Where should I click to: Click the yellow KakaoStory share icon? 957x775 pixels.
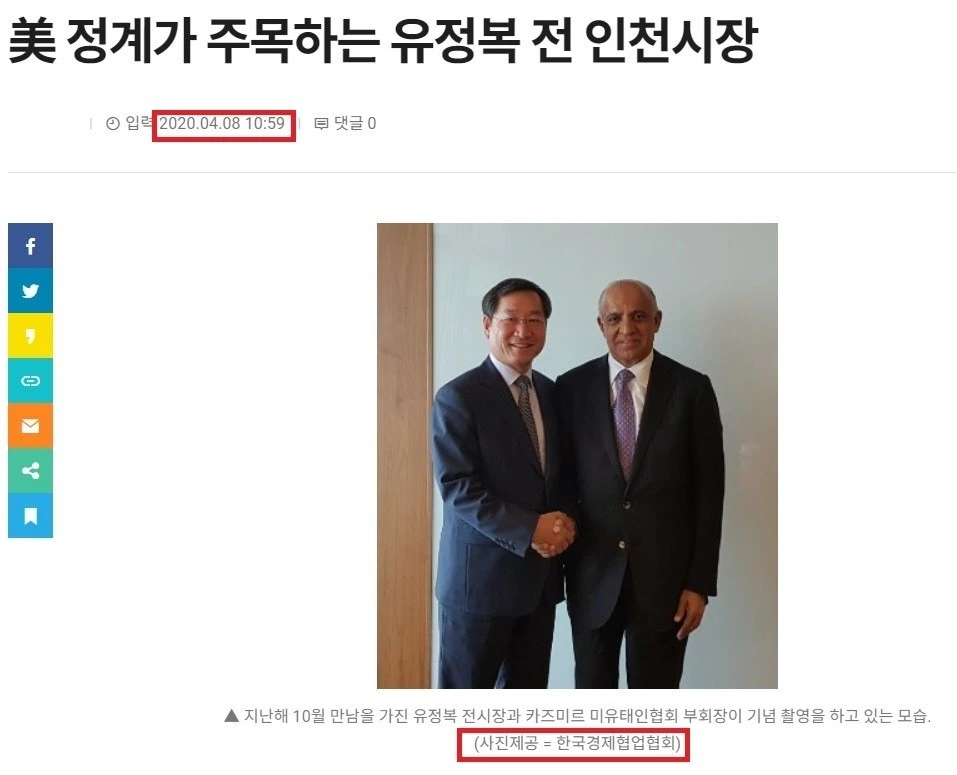tap(31, 336)
